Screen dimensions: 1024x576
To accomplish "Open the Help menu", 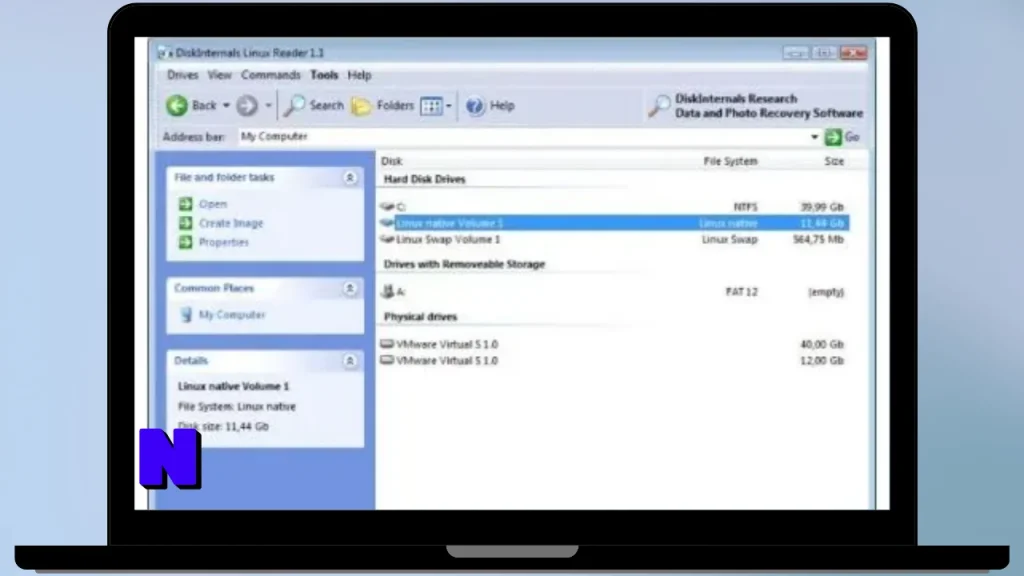I will pos(359,75).
